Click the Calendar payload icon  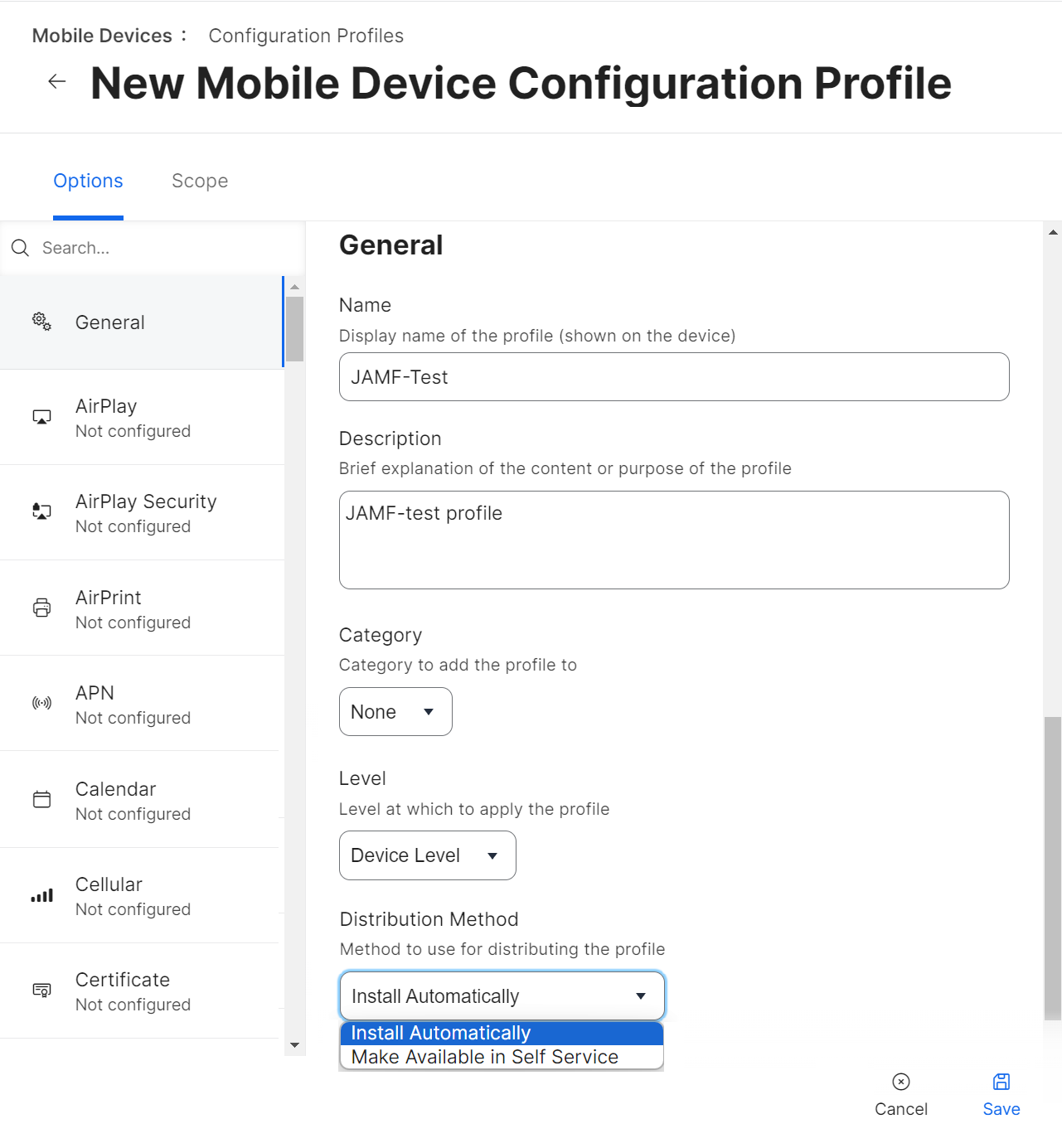41,799
